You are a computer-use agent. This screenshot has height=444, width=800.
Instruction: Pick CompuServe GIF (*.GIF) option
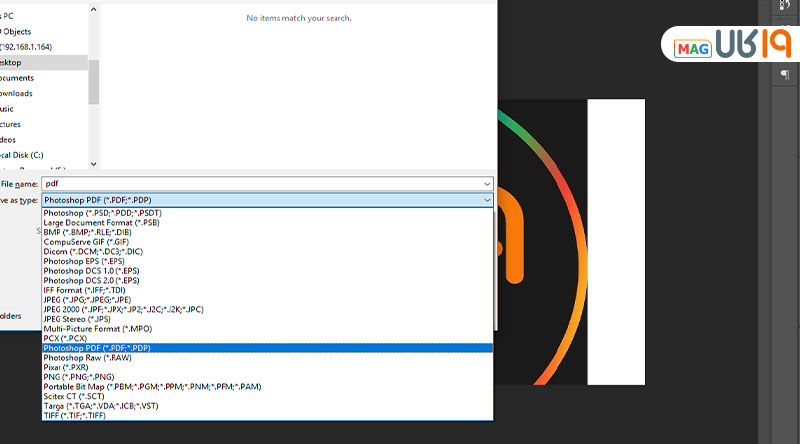click(85, 241)
